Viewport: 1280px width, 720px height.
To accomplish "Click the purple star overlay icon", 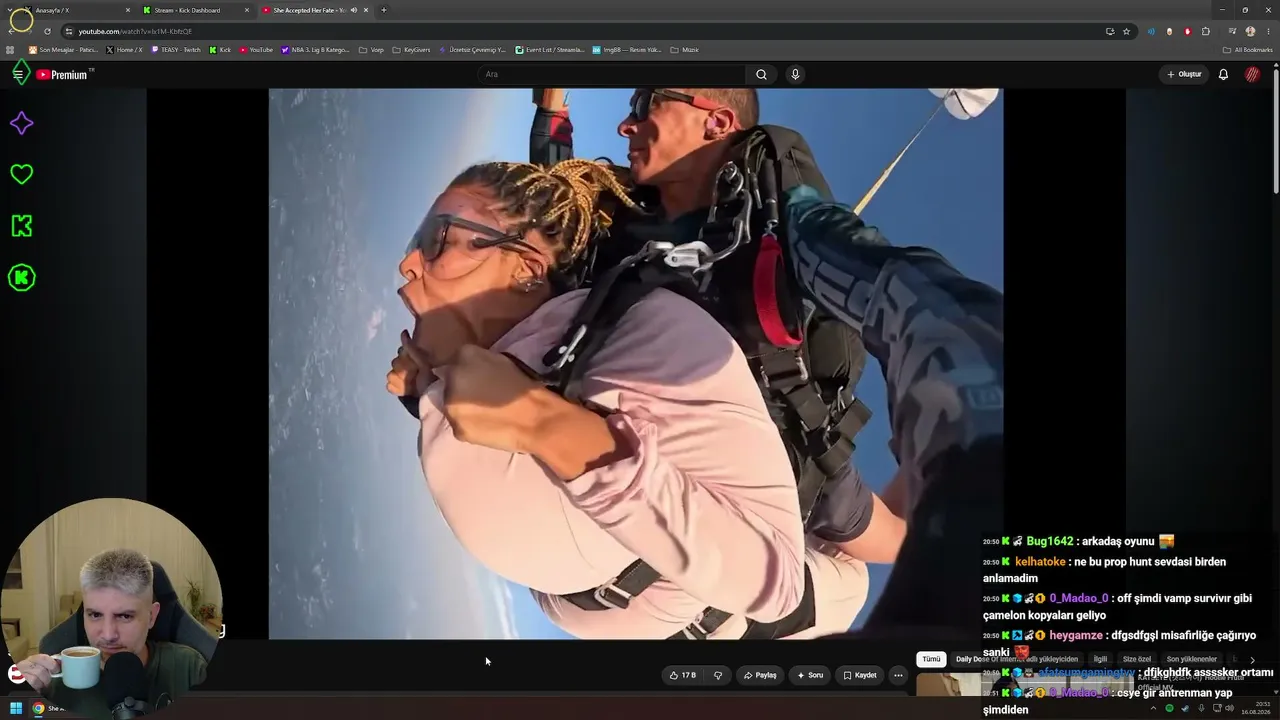I will (x=21, y=123).
